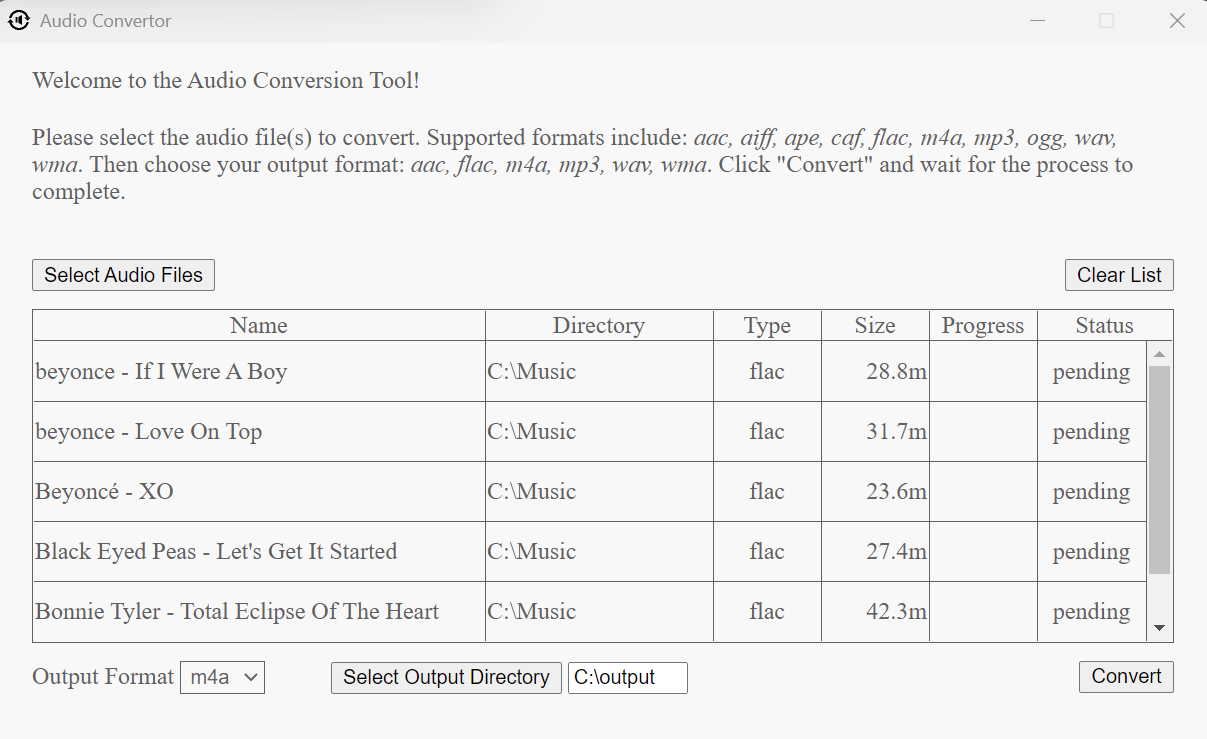Click the Select Audio Files button

pyautogui.click(x=123, y=274)
